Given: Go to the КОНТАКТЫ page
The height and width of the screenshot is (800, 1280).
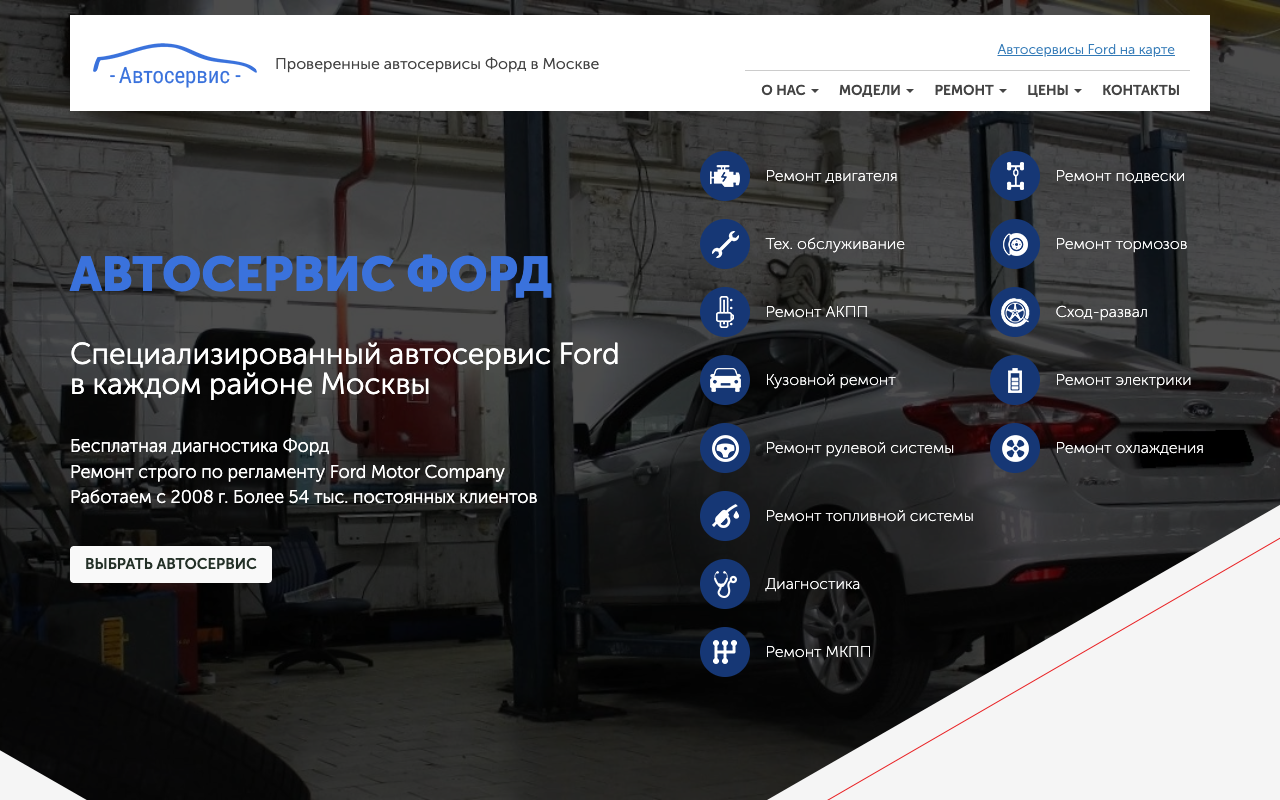Looking at the screenshot, I should [1141, 90].
